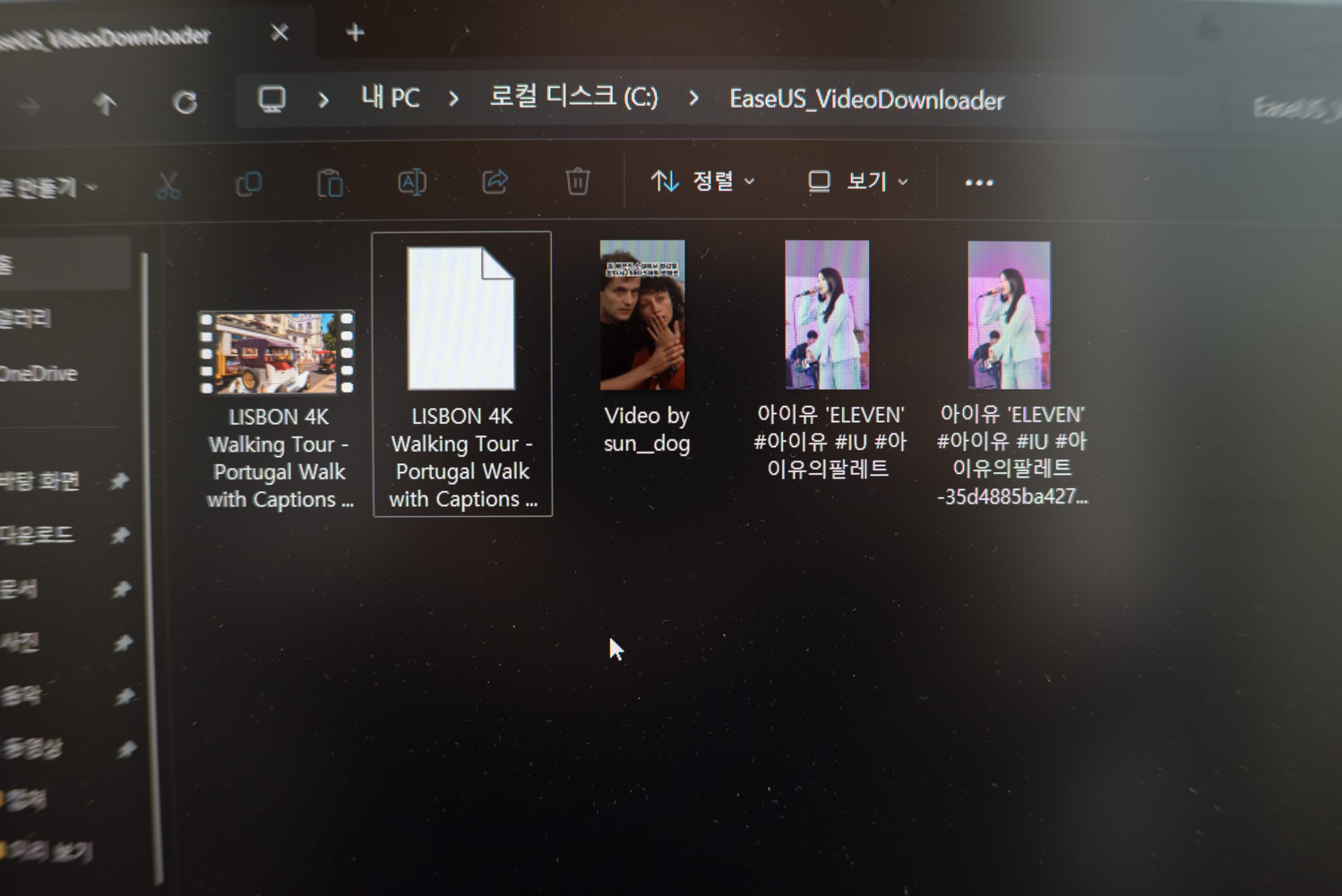Open 동영상 folder in sidebar

pyautogui.click(x=31, y=748)
